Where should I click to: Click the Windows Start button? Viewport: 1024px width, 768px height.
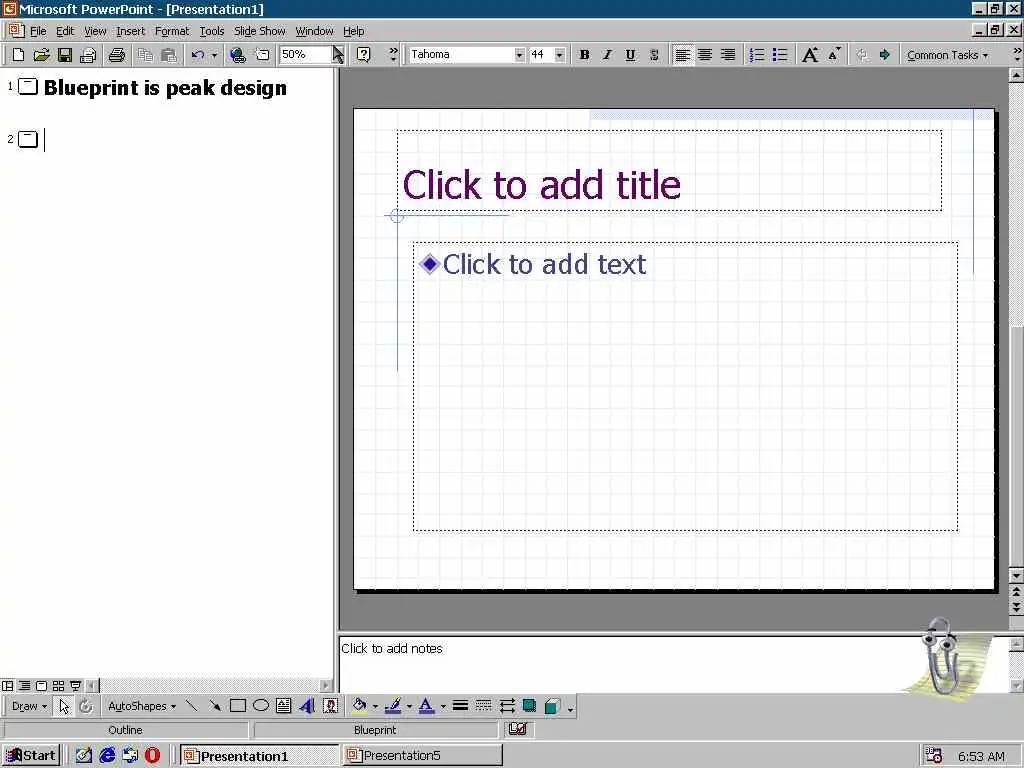[31, 756]
